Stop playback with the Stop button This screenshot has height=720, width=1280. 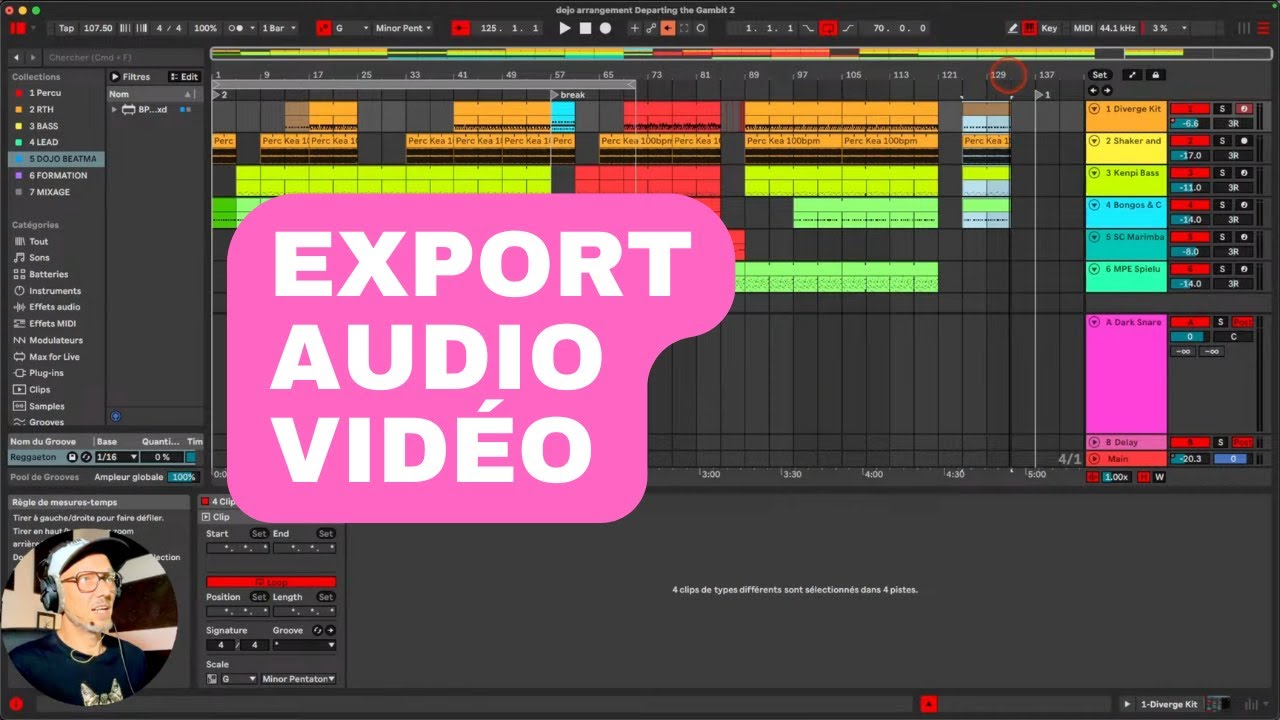(x=585, y=28)
